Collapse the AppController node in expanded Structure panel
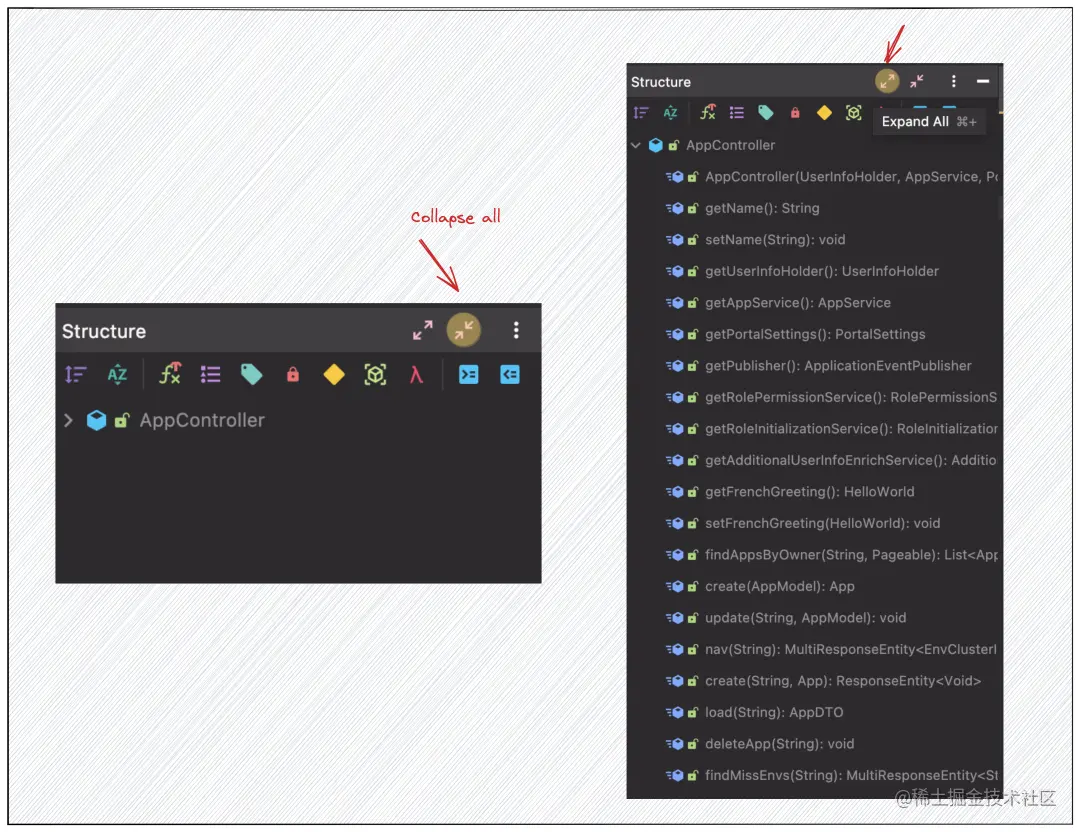Image resolution: width=1080 pixels, height=832 pixels. 636,145
